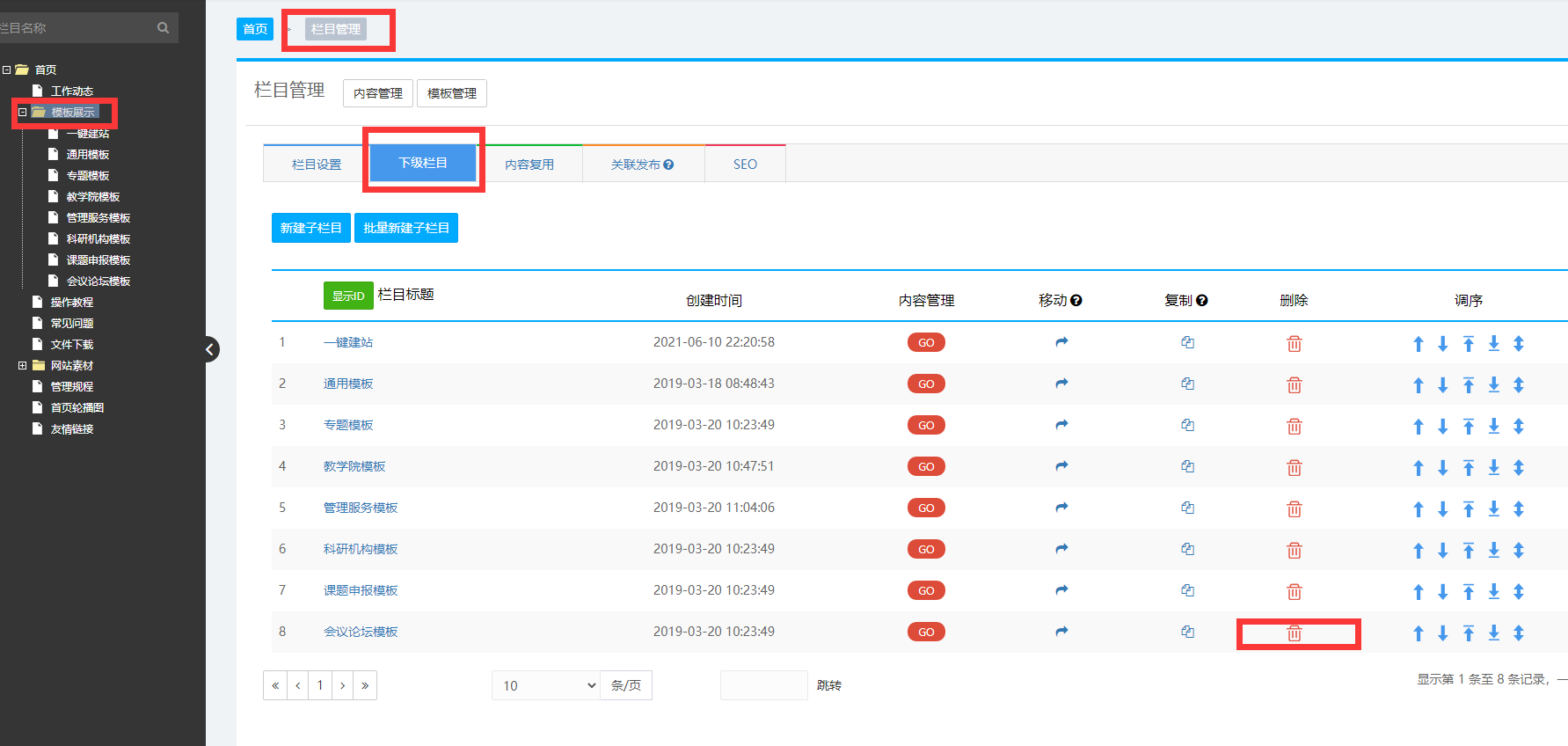Open the 10 条/页 page size dropdown
This screenshot has width=1568, height=746.
(x=546, y=685)
